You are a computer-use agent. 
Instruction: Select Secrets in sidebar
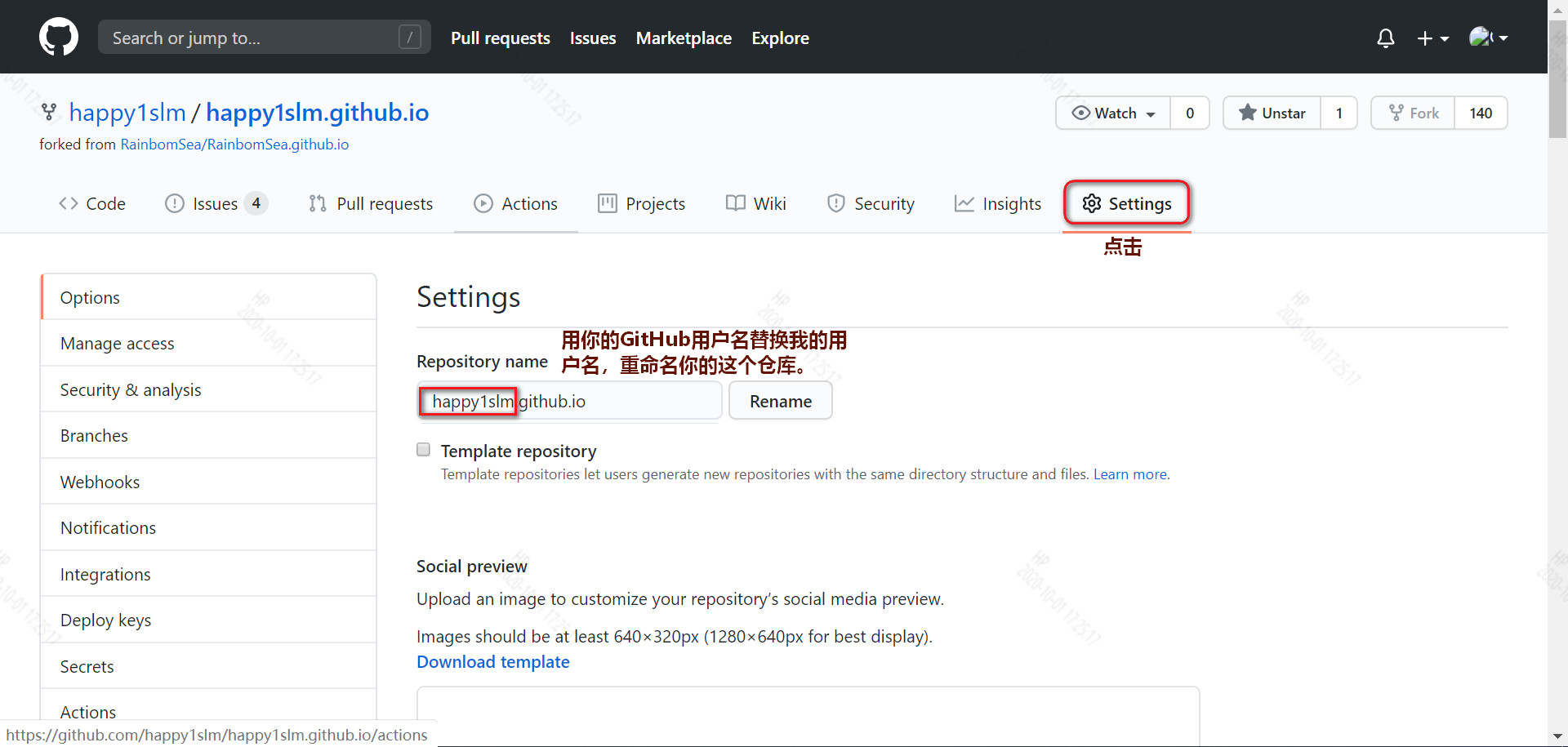click(208, 667)
